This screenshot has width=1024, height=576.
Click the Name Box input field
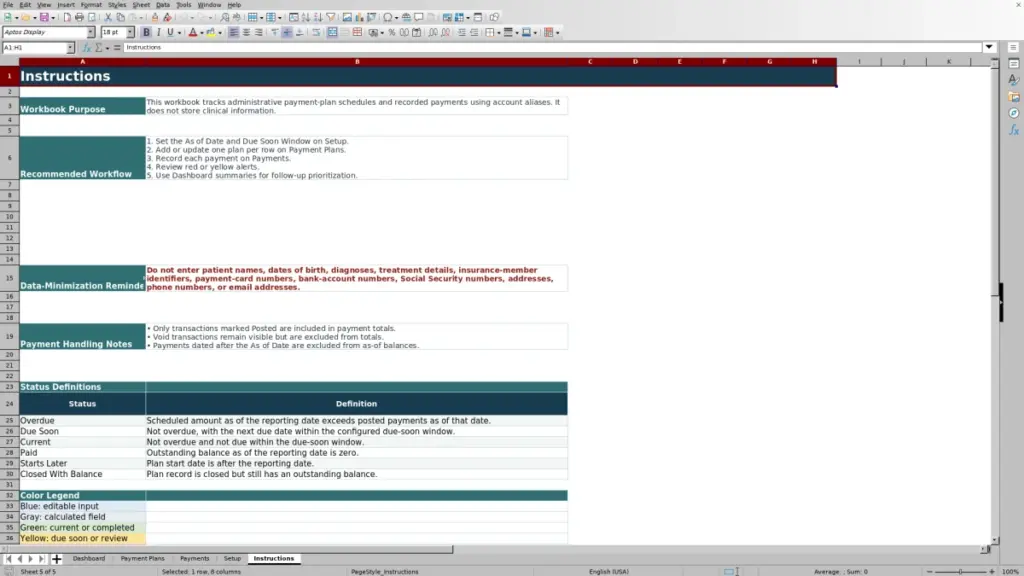coord(34,48)
